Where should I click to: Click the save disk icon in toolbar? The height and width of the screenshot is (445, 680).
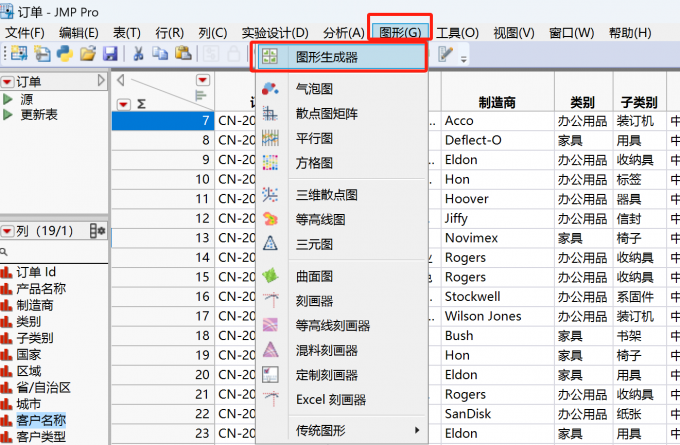(110, 53)
